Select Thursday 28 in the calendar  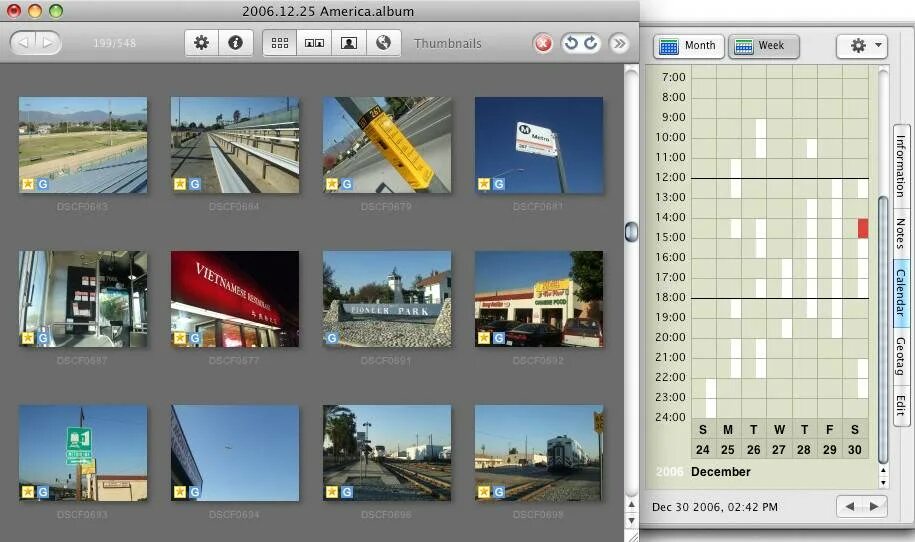(x=804, y=450)
